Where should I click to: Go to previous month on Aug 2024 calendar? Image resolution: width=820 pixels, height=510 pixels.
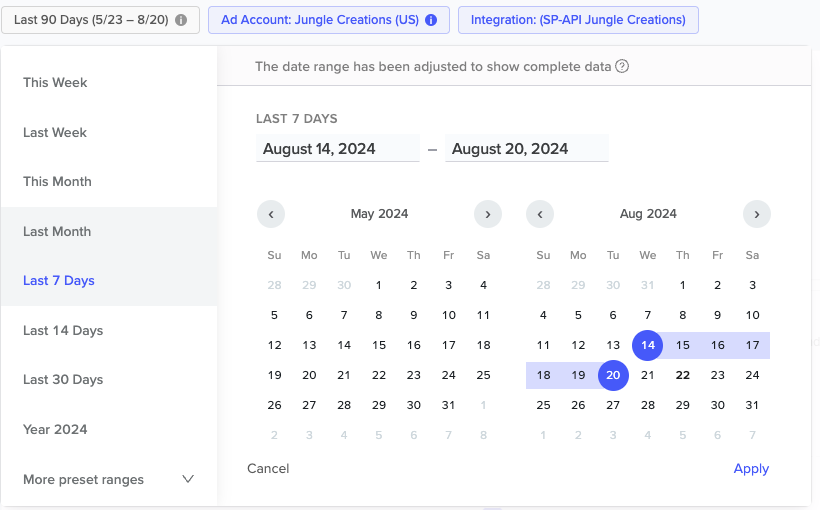click(540, 214)
